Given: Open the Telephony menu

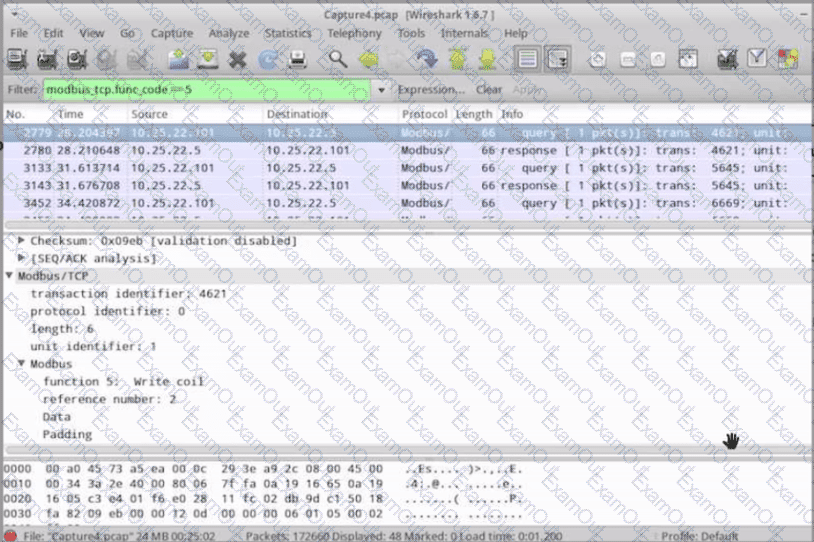Looking at the screenshot, I should pyautogui.click(x=354, y=33).
